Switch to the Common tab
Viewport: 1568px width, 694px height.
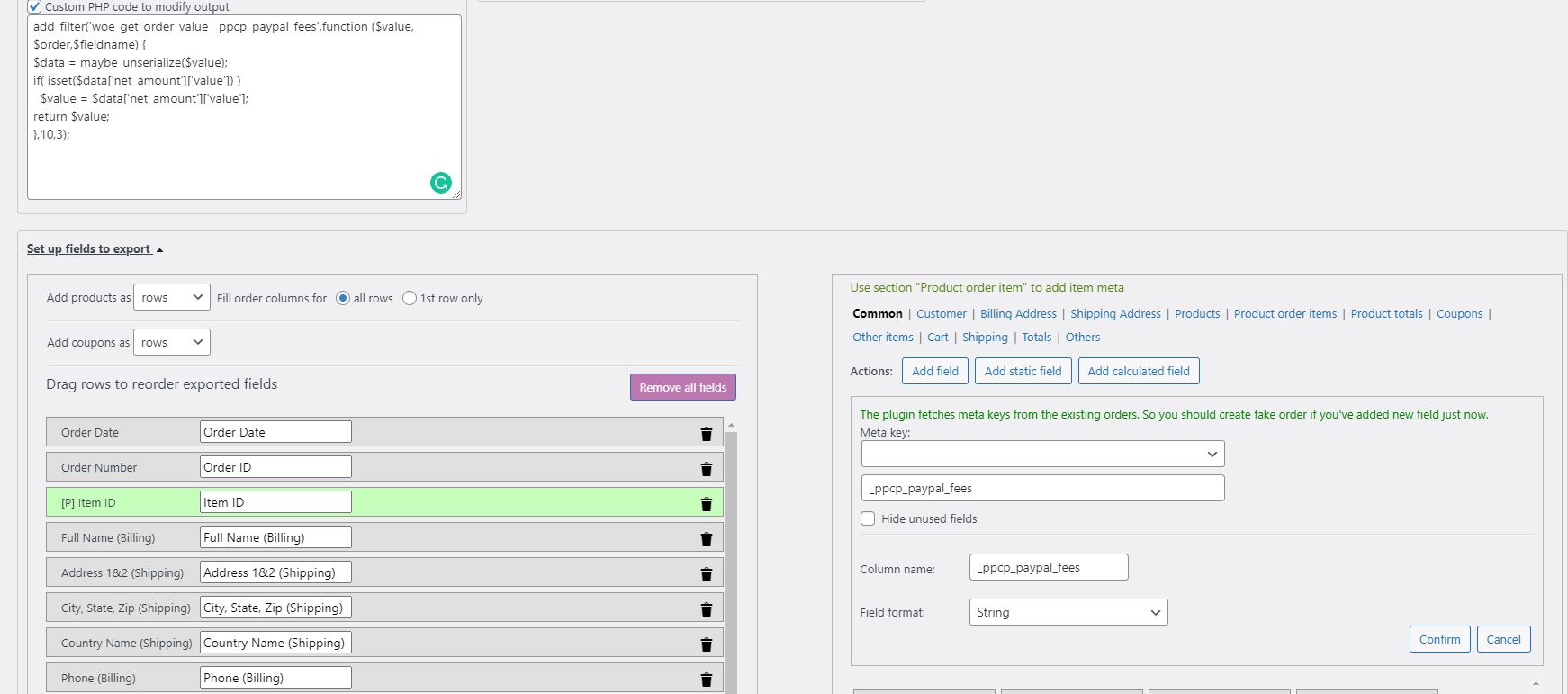(x=878, y=313)
